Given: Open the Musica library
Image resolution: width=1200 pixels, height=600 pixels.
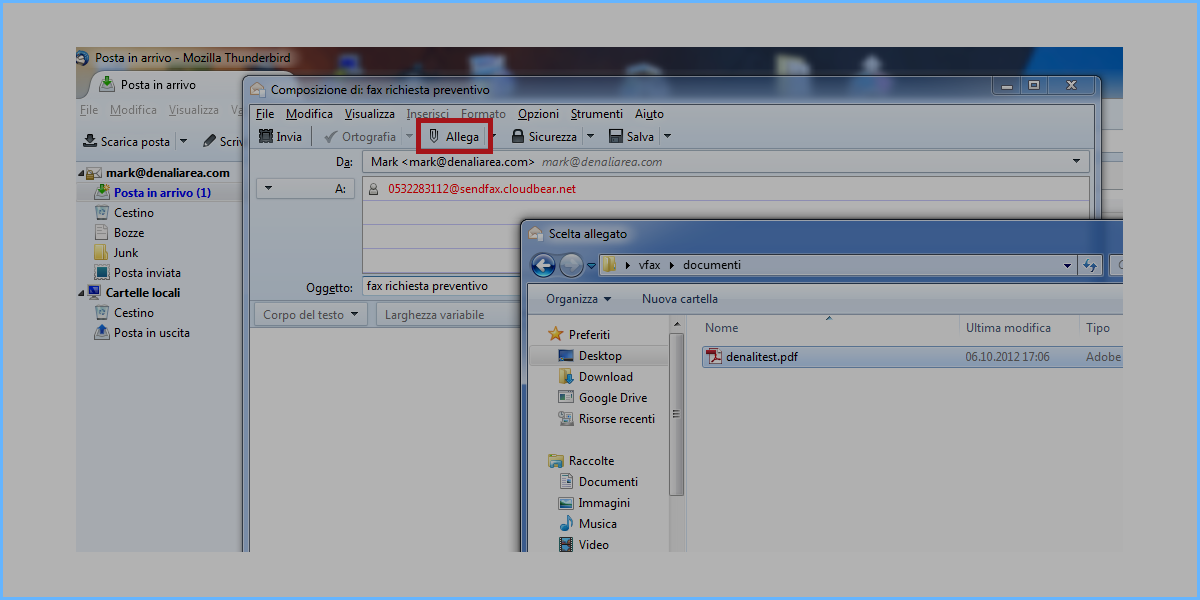Looking at the screenshot, I should [587, 524].
